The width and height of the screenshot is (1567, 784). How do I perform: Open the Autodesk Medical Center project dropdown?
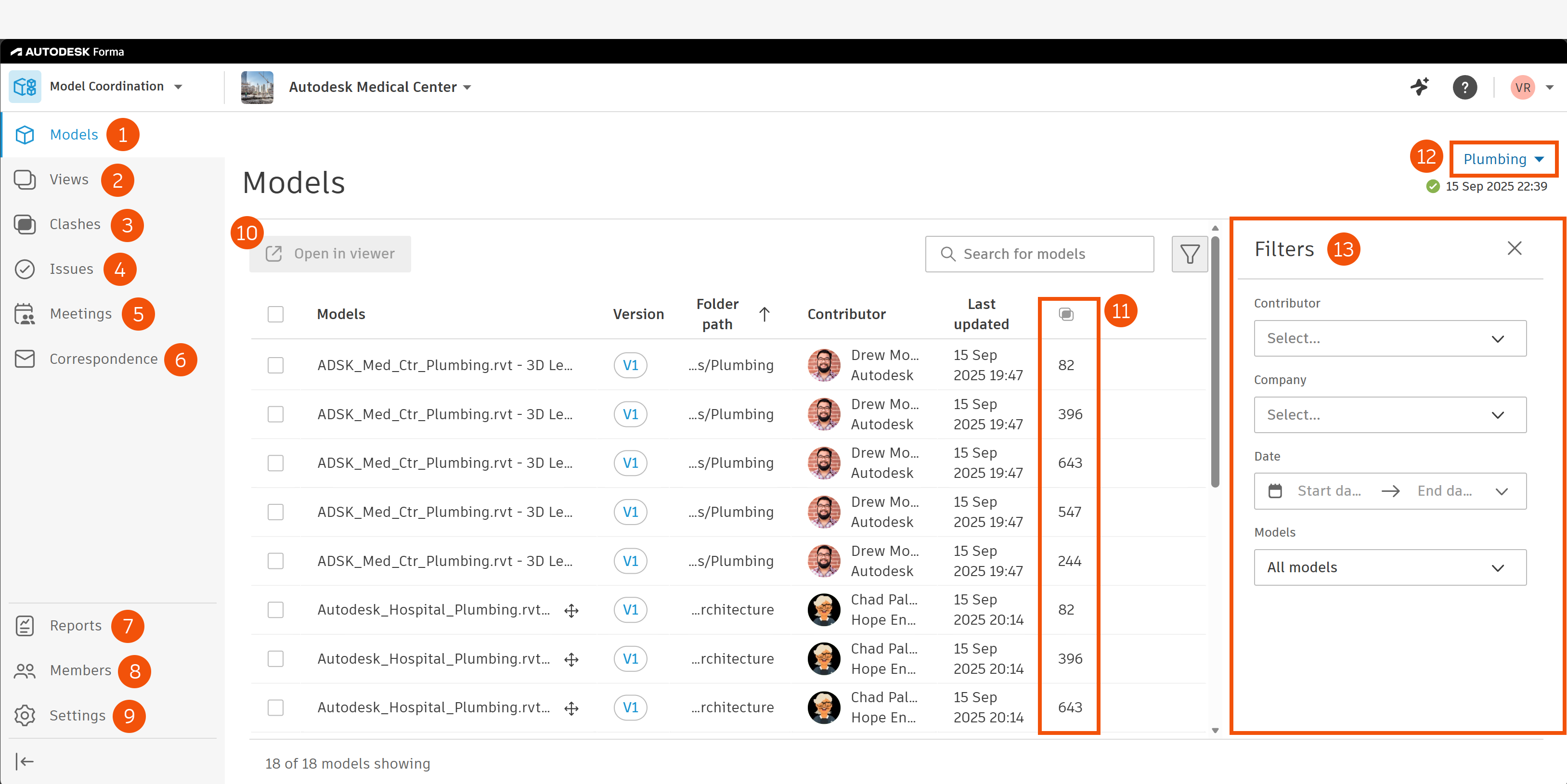[466, 88]
